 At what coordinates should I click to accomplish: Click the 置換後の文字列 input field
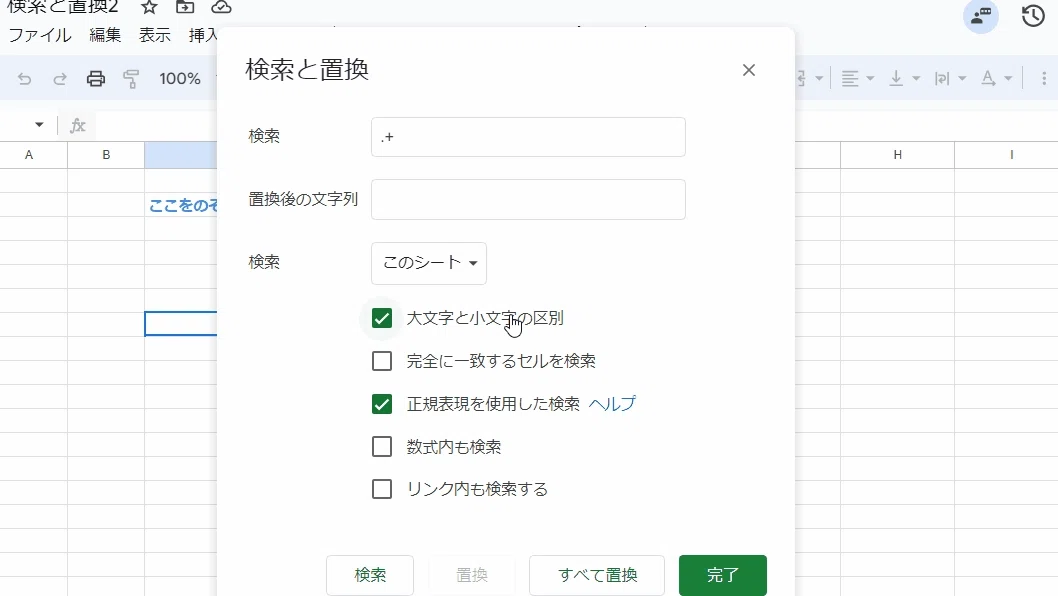[x=528, y=199]
